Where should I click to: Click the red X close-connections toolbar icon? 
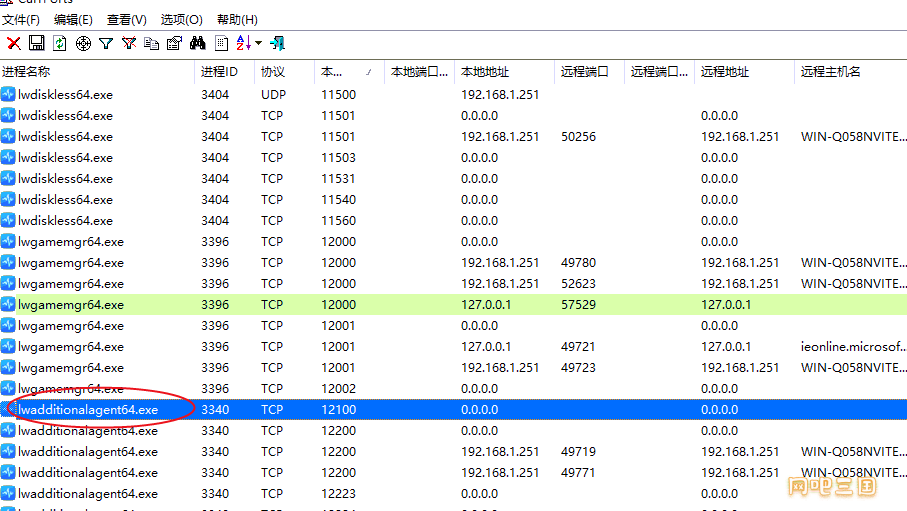pyautogui.click(x=14, y=43)
